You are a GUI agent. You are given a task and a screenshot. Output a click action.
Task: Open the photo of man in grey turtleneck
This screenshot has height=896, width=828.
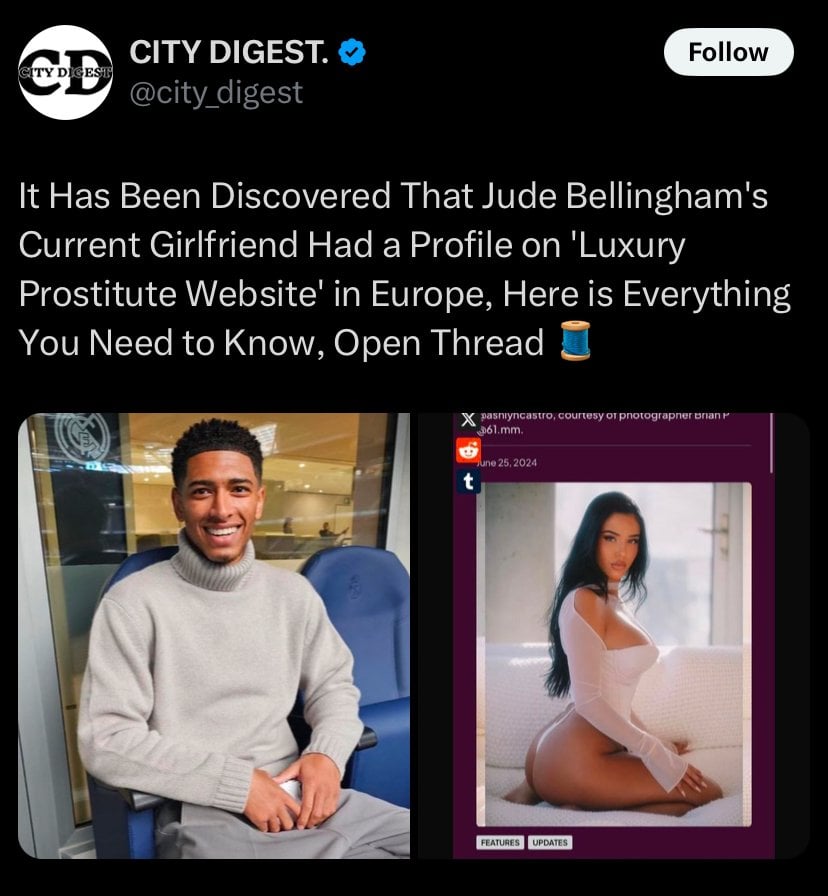[x=214, y=635]
